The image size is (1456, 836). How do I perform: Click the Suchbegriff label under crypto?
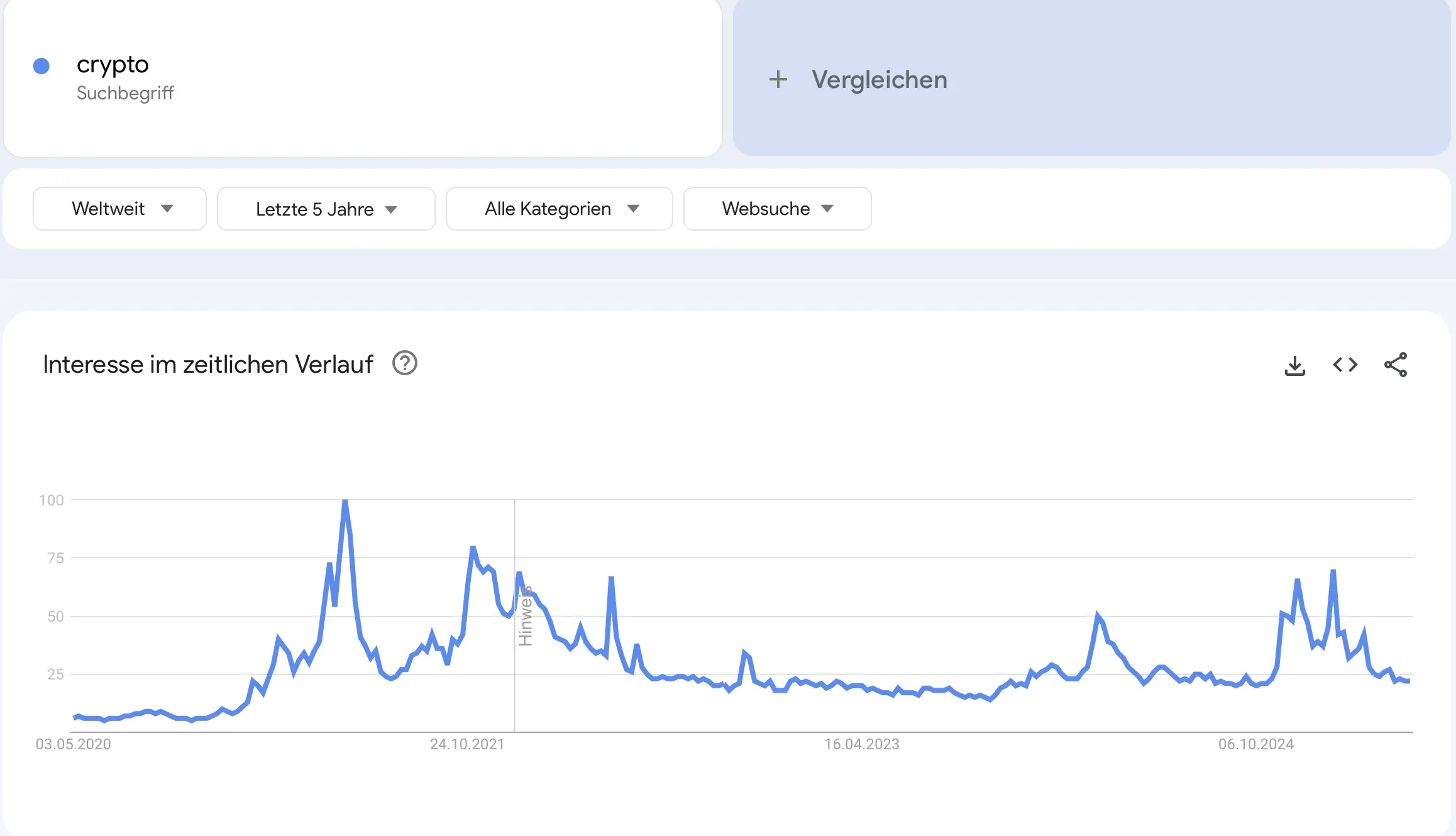coord(125,93)
